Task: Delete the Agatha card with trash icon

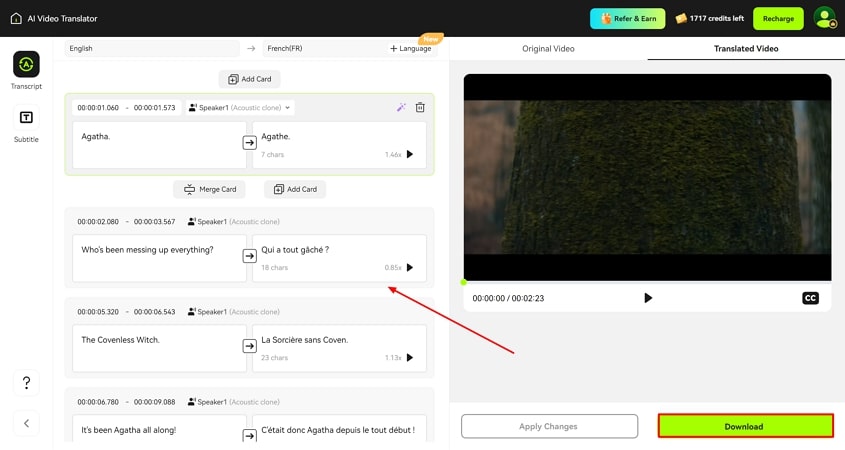Action: point(420,107)
